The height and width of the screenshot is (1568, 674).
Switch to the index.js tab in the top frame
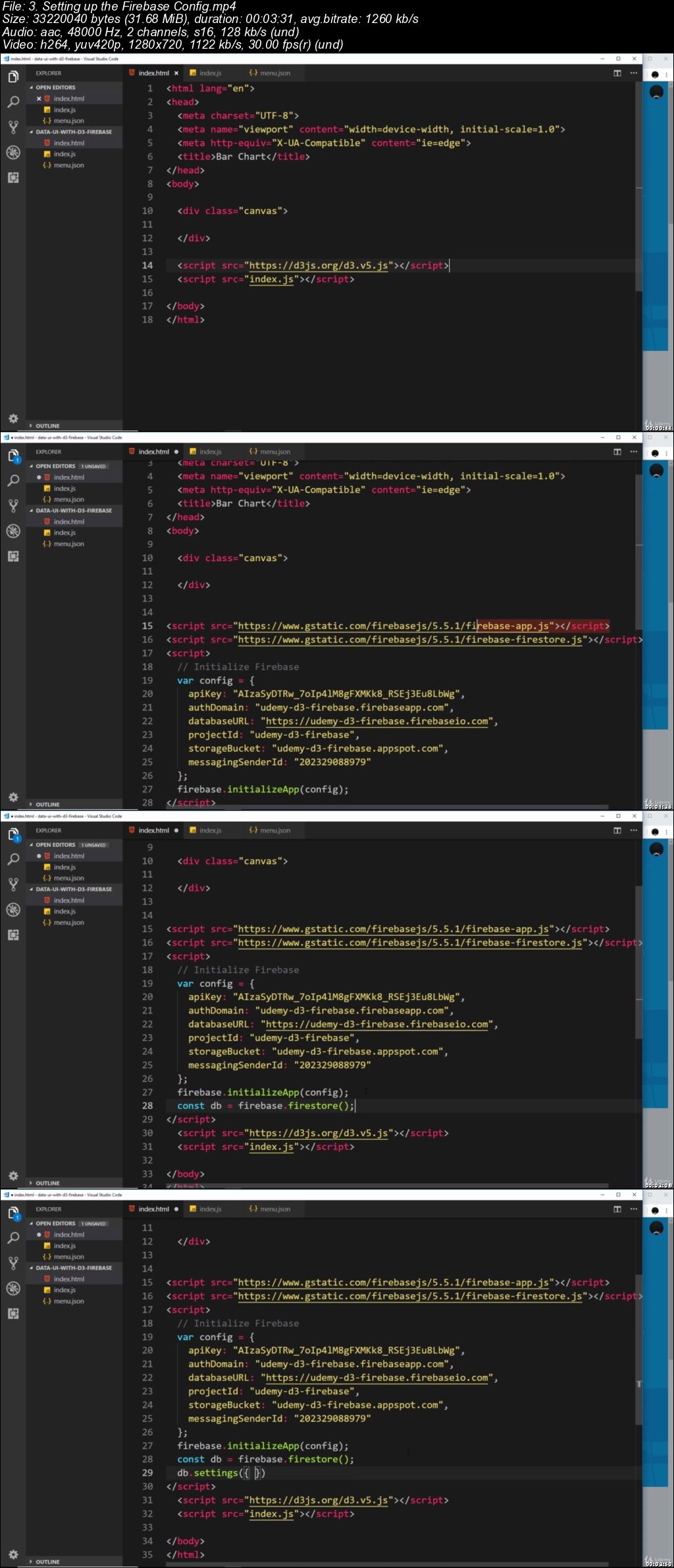[x=211, y=73]
